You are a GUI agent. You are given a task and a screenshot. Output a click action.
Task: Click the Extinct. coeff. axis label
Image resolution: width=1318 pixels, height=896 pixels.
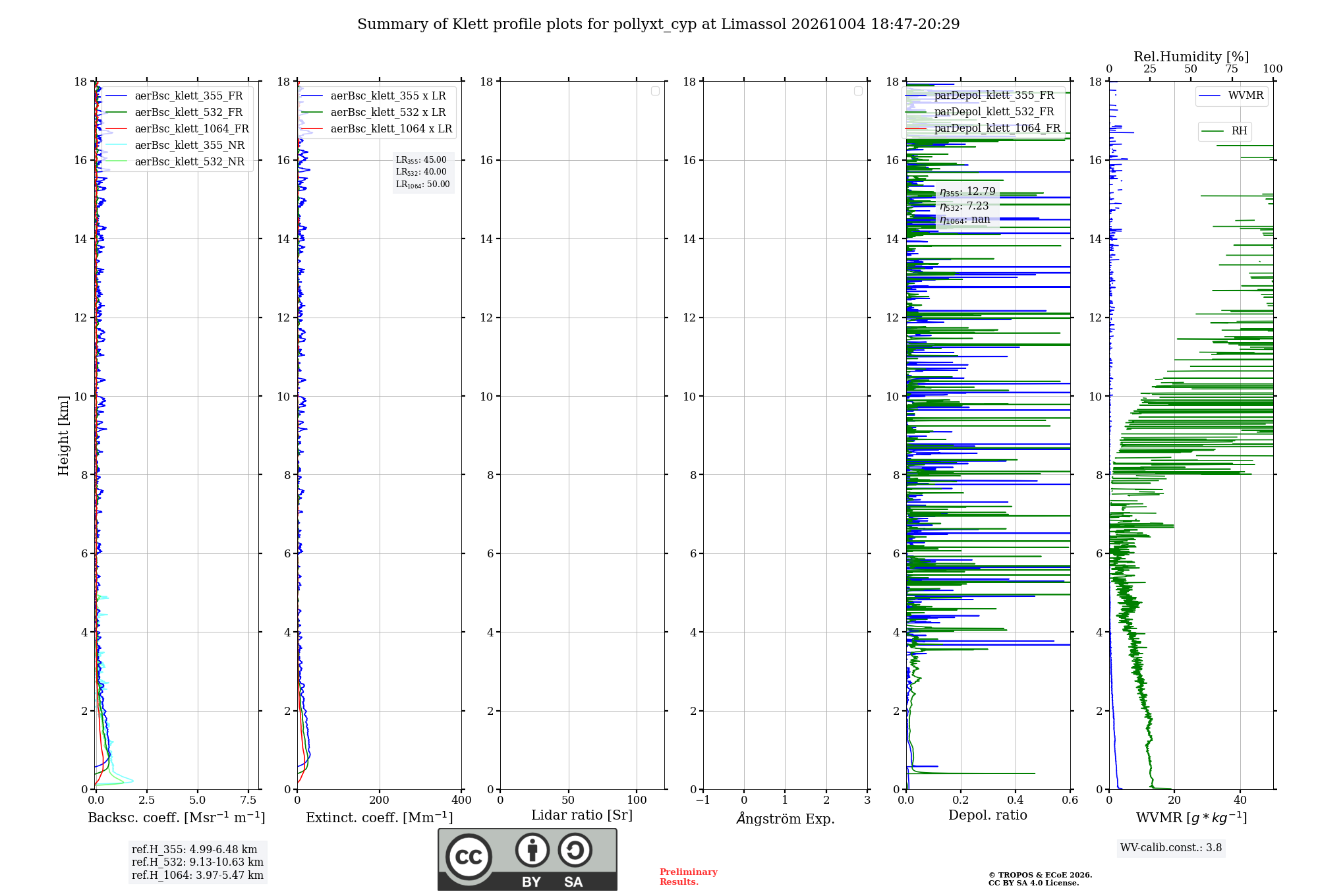pyautogui.click(x=380, y=818)
